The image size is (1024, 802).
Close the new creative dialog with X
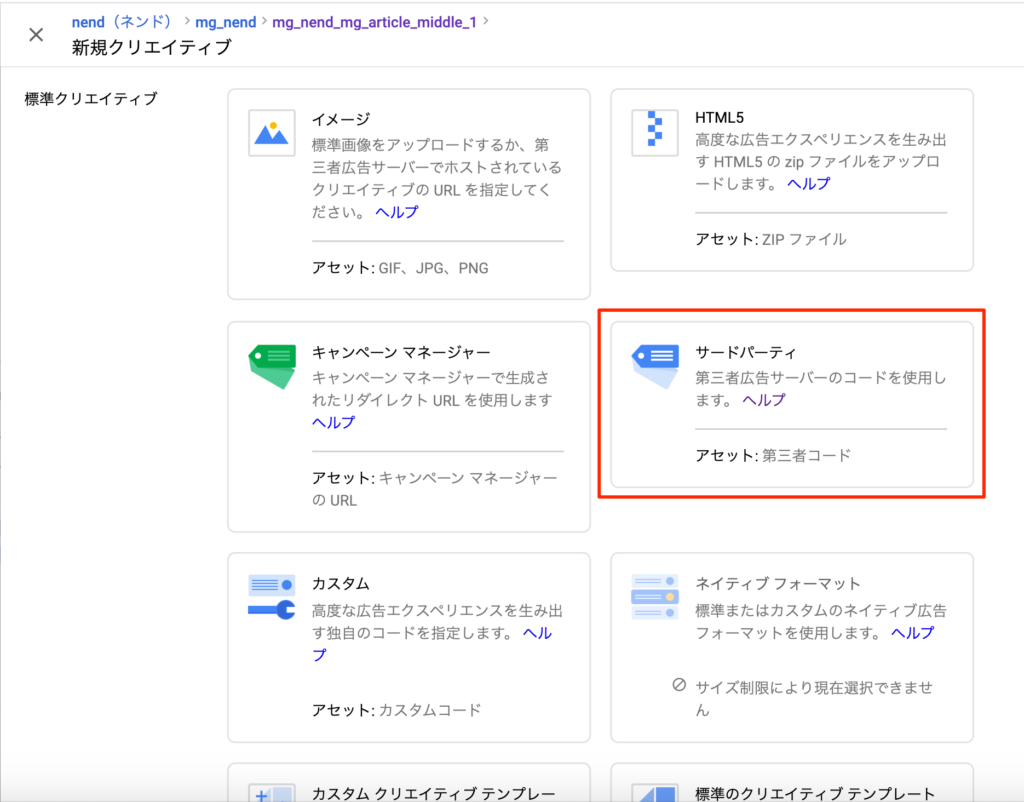36,35
